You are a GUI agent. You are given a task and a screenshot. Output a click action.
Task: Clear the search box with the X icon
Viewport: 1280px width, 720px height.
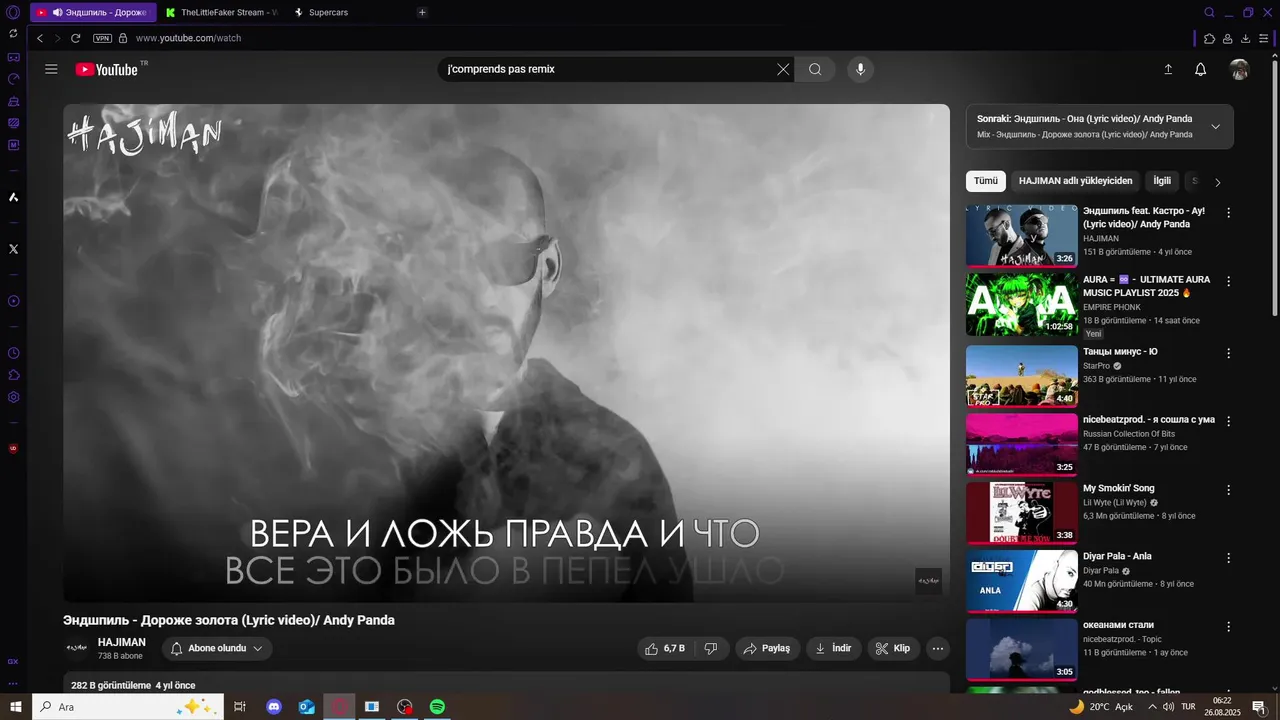tap(783, 69)
